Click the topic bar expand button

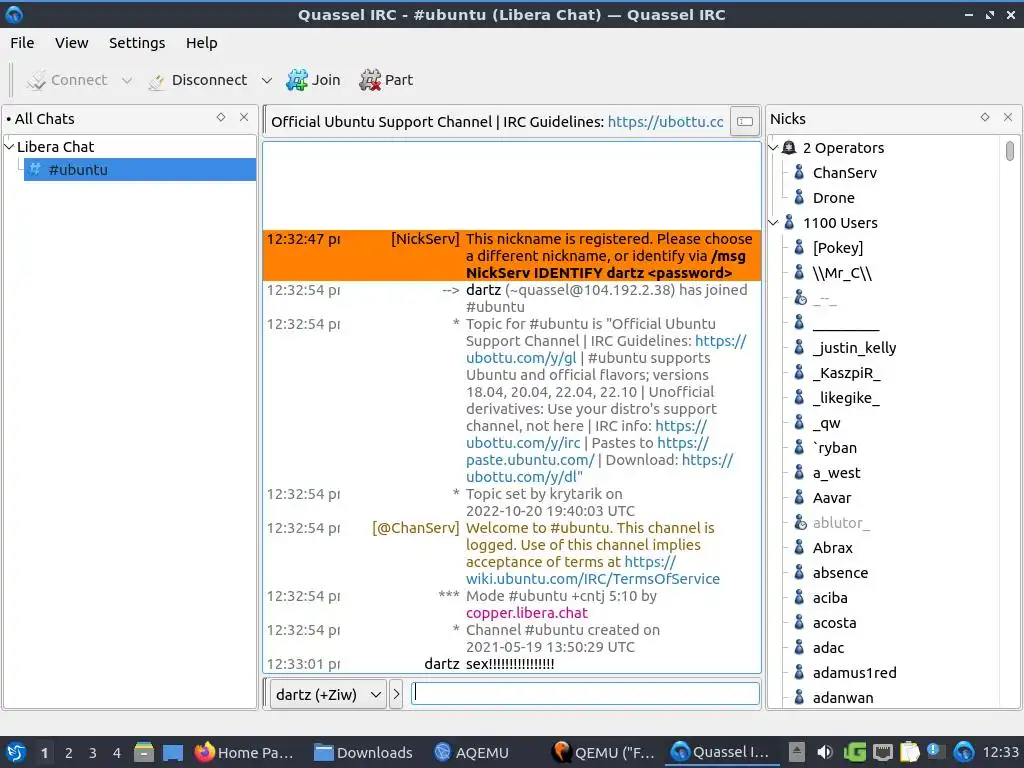(745, 121)
